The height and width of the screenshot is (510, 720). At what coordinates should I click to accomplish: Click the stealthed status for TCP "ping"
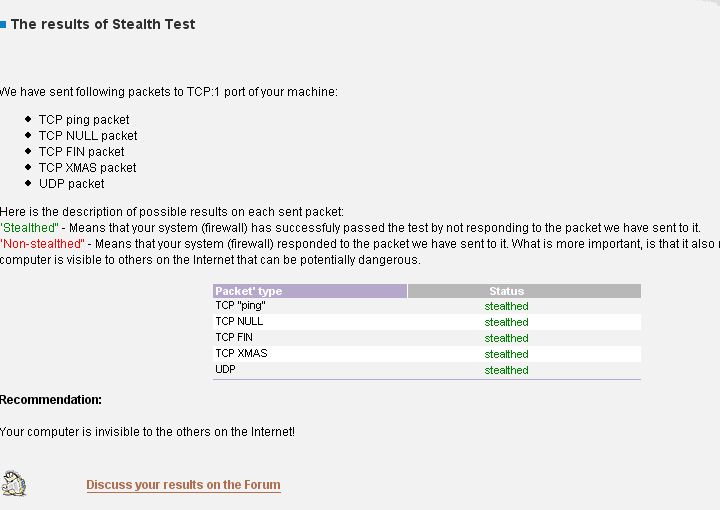click(506, 306)
